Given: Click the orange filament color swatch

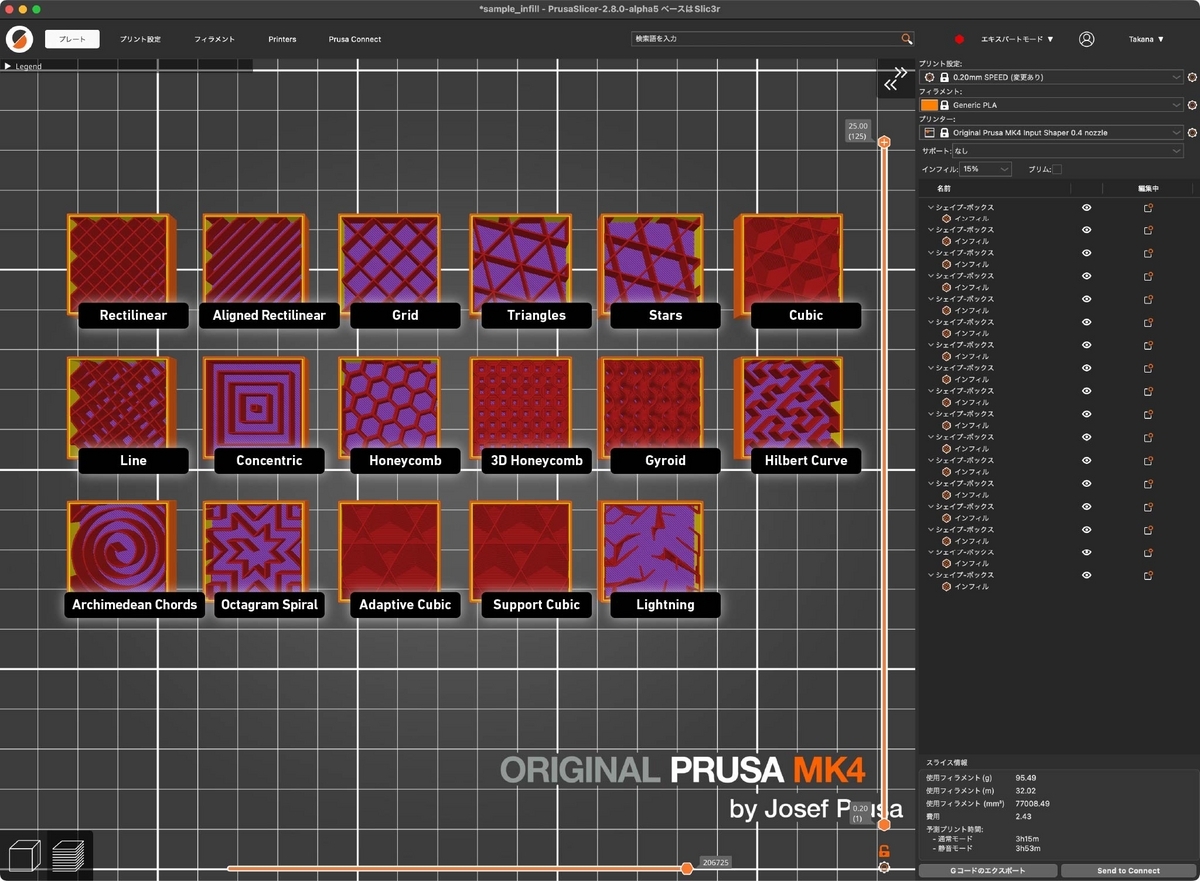Looking at the screenshot, I should pos(929,104).
